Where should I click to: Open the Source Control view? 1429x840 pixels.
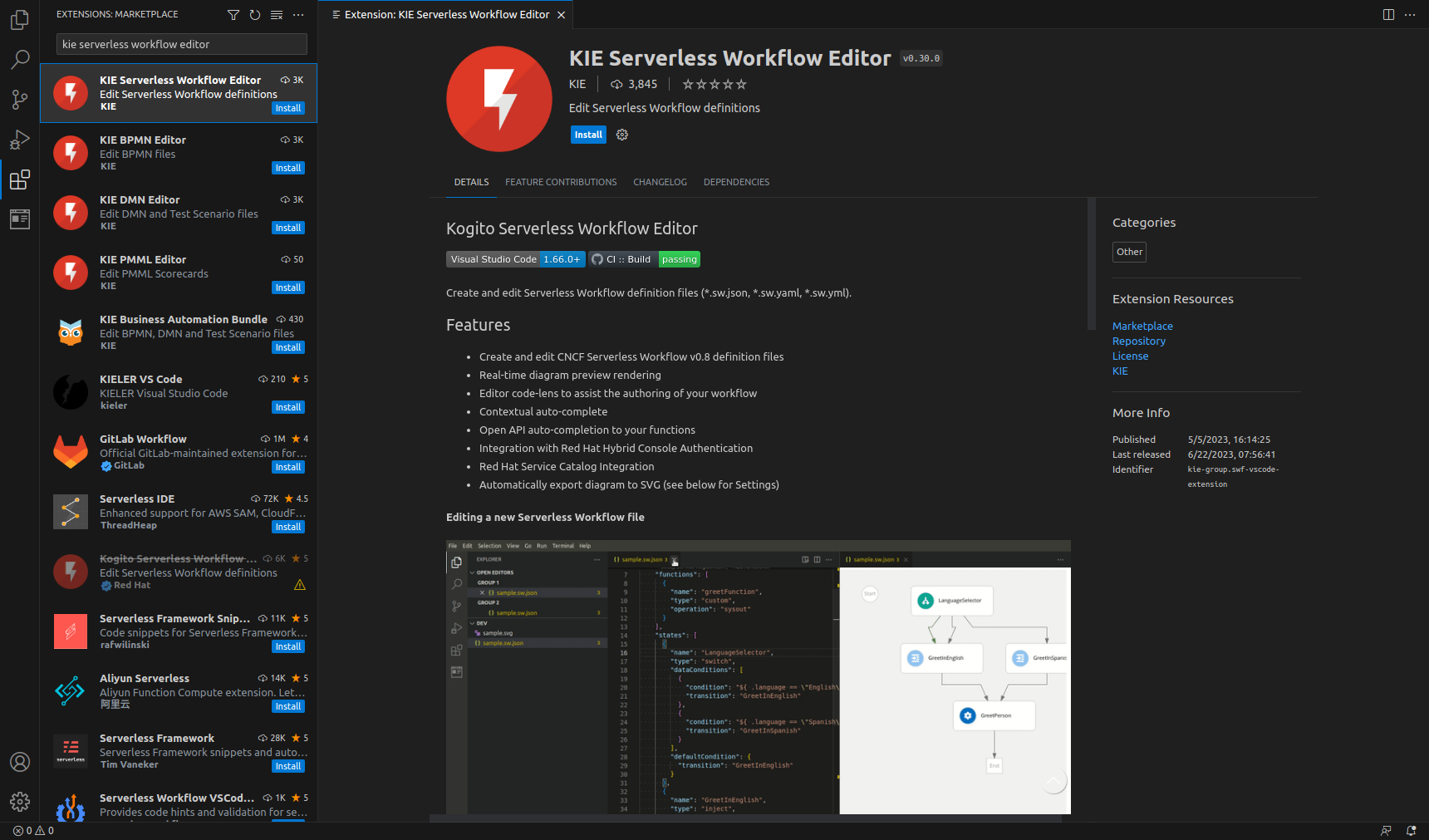[x=19, y=99]
